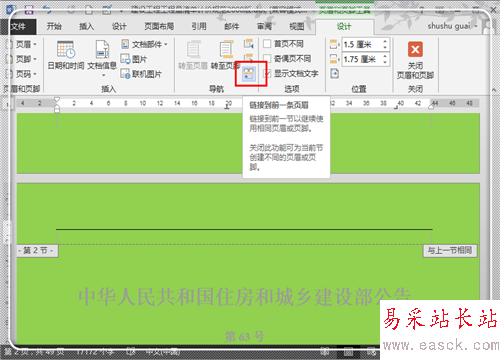
Task: Switch to the Home (开始) tab
Action: pyautogui.click(x=54, y=26)
